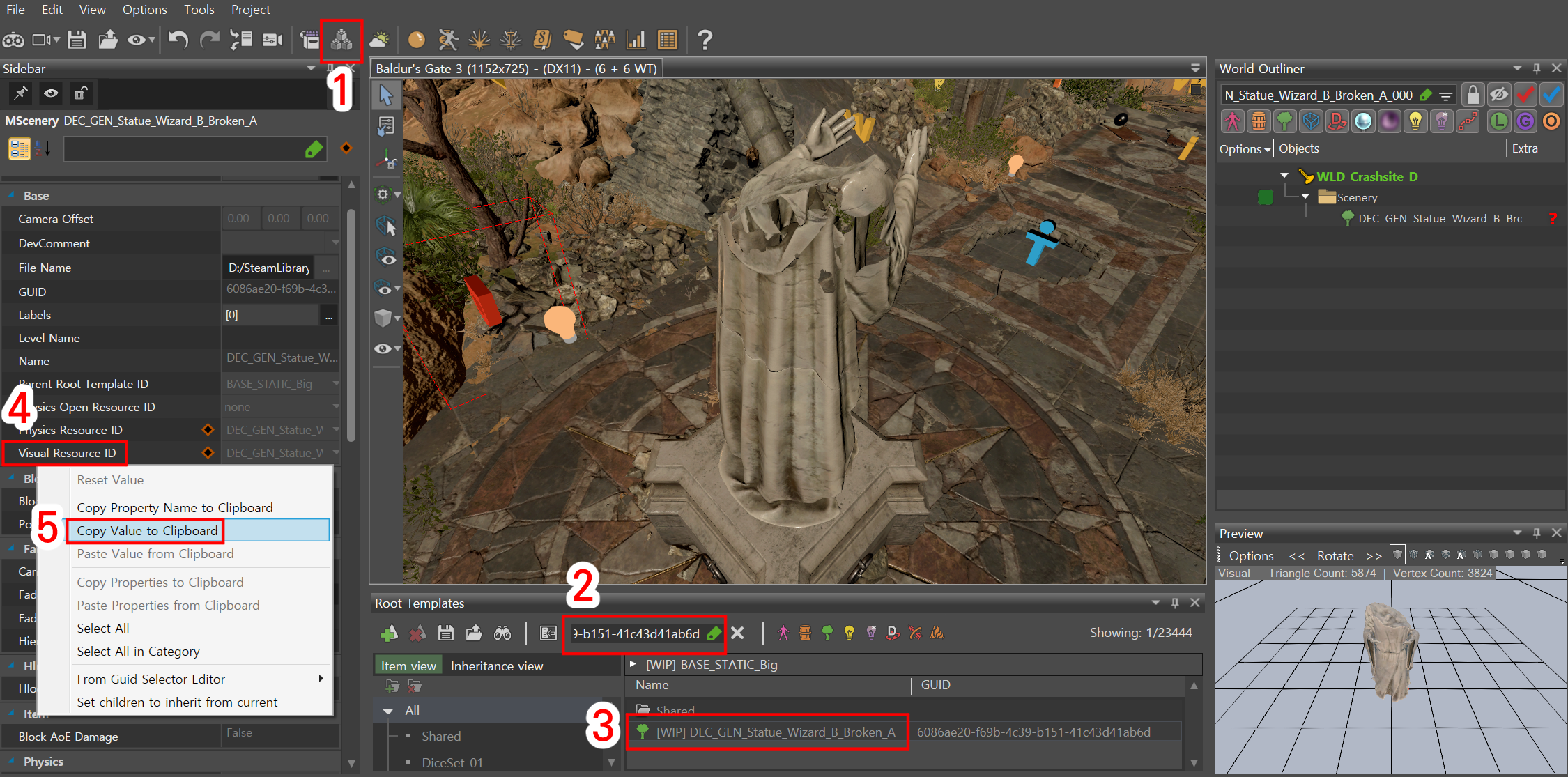Switch to the Inheritance view tab
Image resolution: width=1568 pixels, height=777 pixels.
[x=496, y=666]
